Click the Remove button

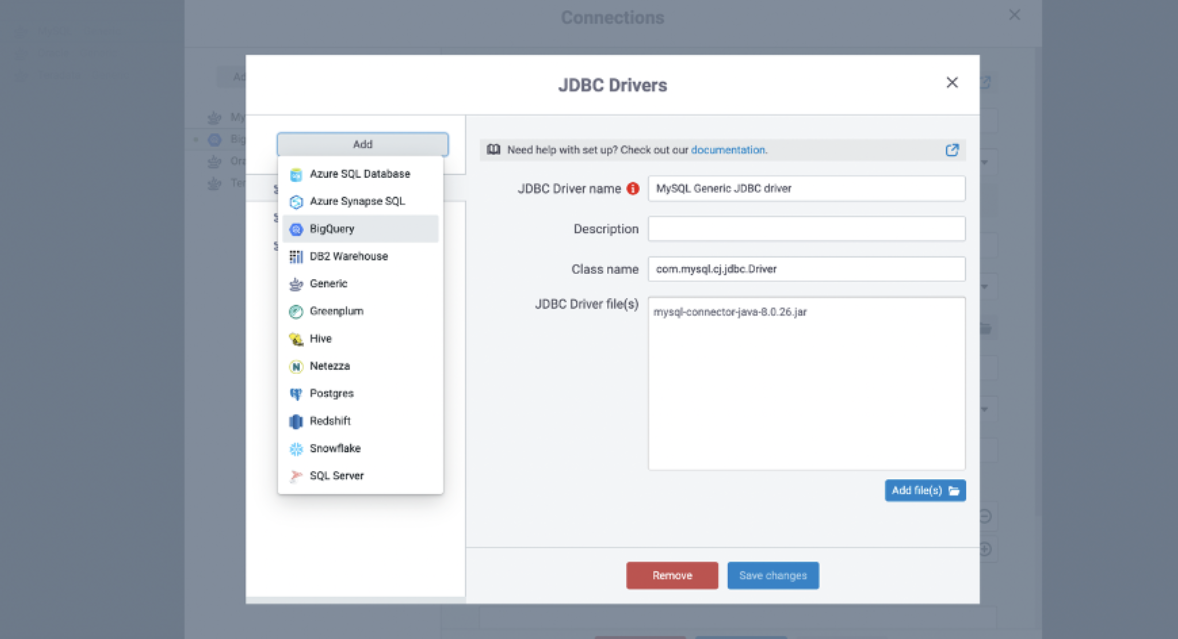coord(672,576)
